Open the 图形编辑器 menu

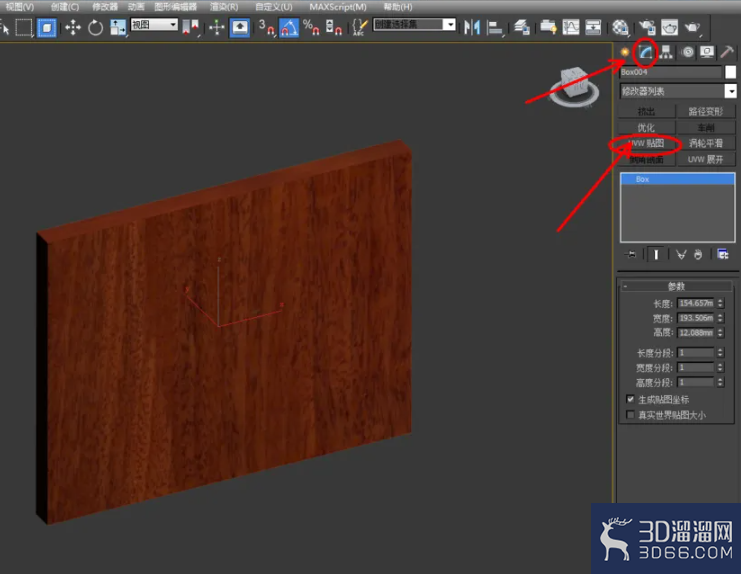(175, 7)
